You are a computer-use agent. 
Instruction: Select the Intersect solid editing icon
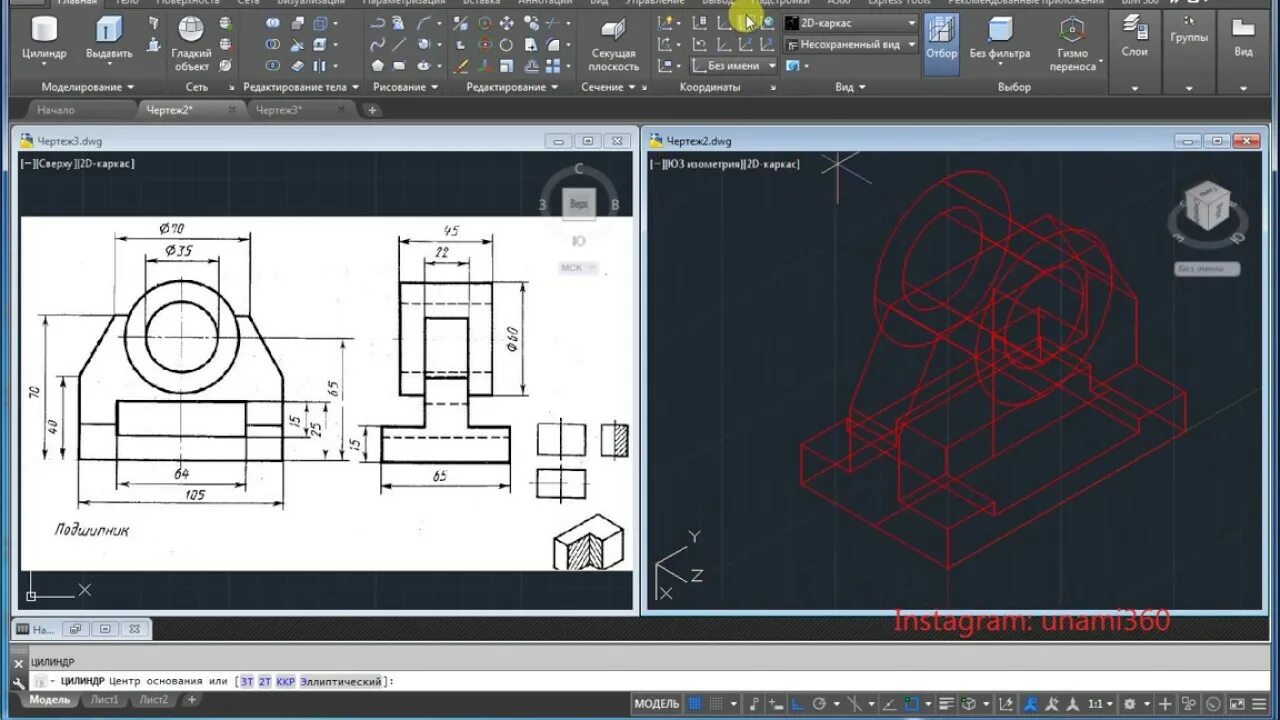(x=273, y=65)
